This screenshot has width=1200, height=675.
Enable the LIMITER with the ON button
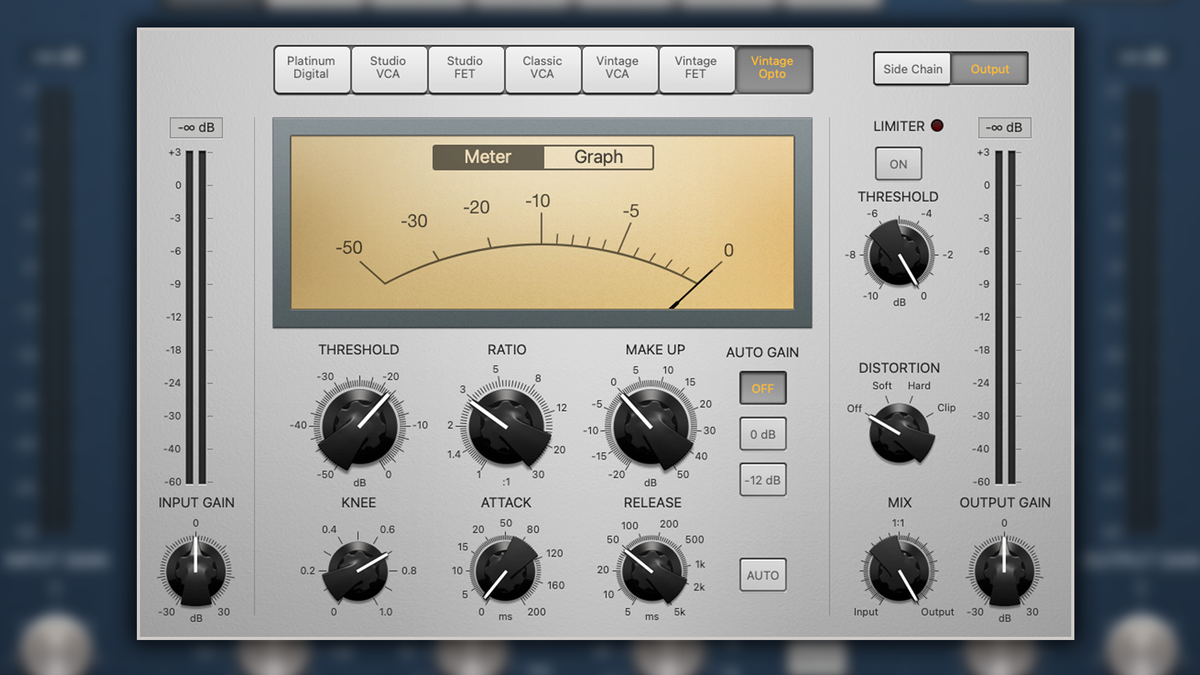tap(898, 163)
